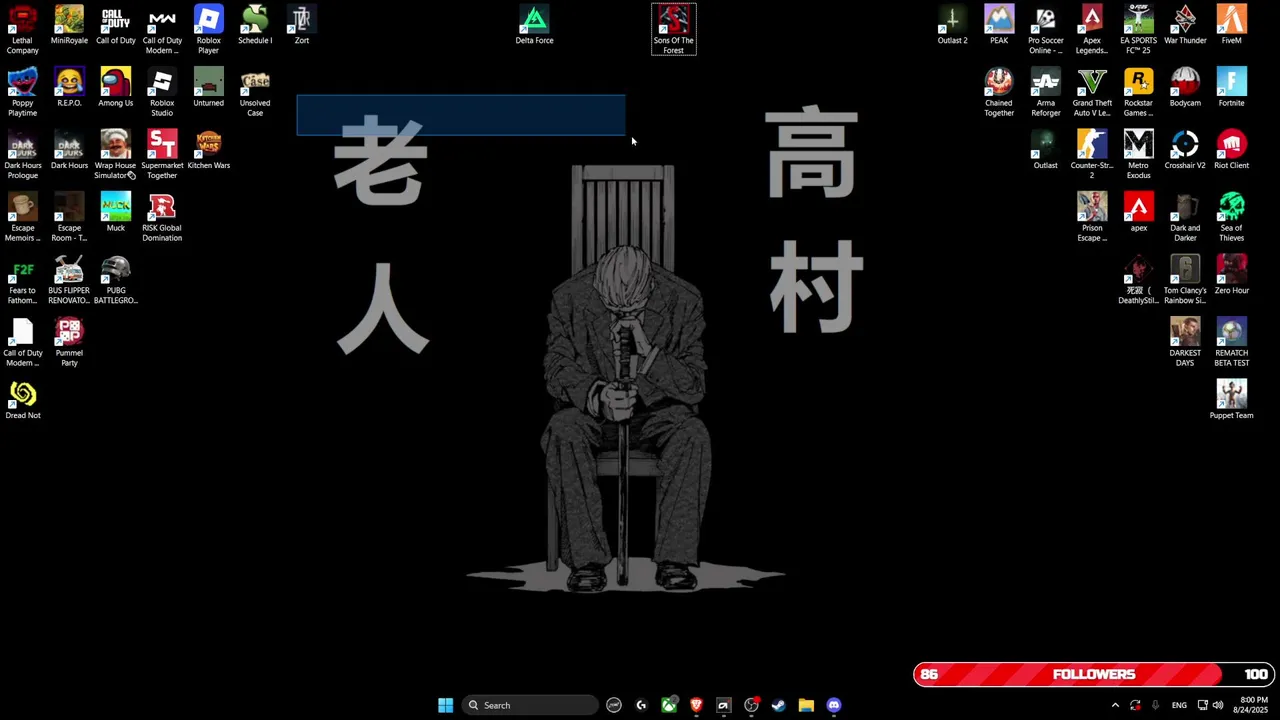Select REMATCH BETA TEST shortcut

(x=1231, y=342)
